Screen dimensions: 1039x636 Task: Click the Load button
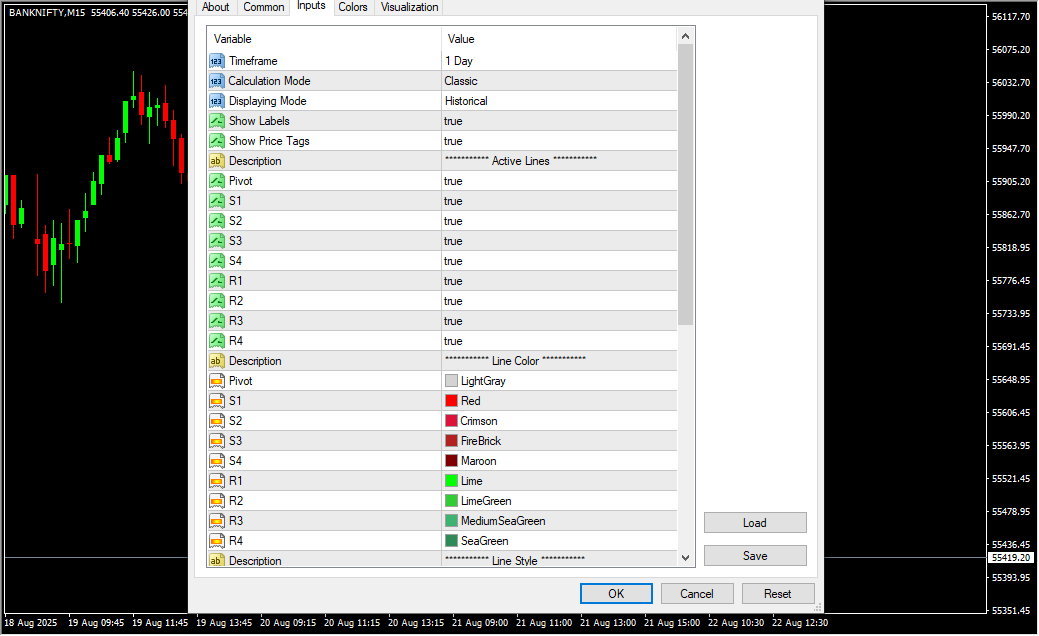[754, 523]
